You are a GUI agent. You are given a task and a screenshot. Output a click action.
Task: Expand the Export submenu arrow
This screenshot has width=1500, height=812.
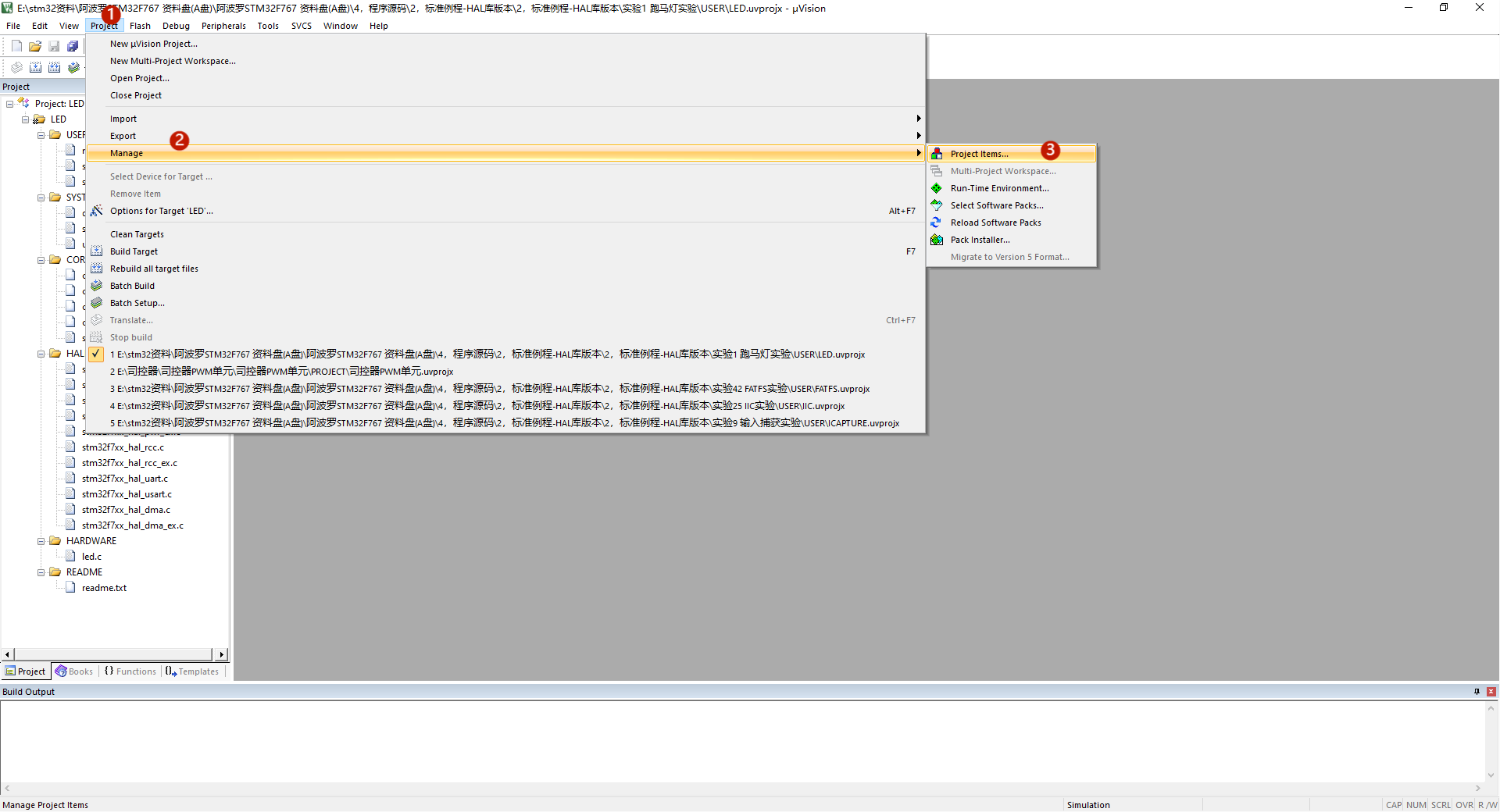[x=919, y=136]
